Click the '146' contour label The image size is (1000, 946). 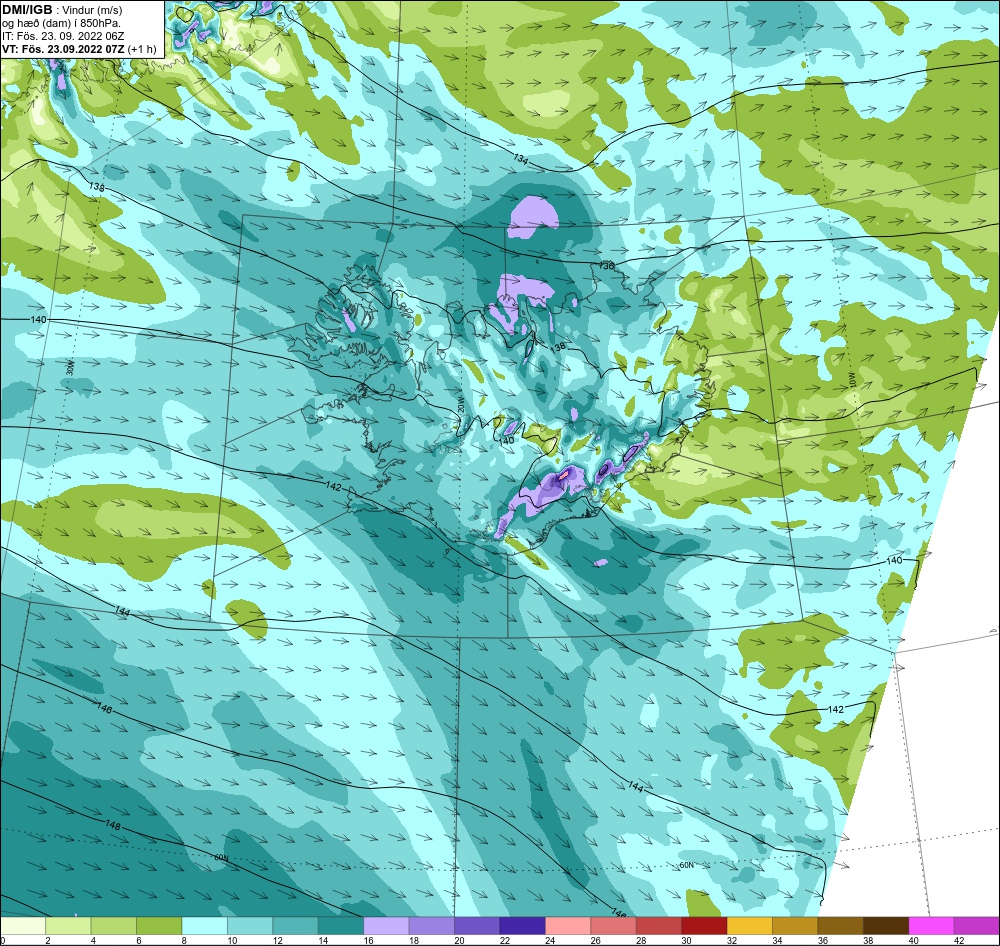[104, 707]
